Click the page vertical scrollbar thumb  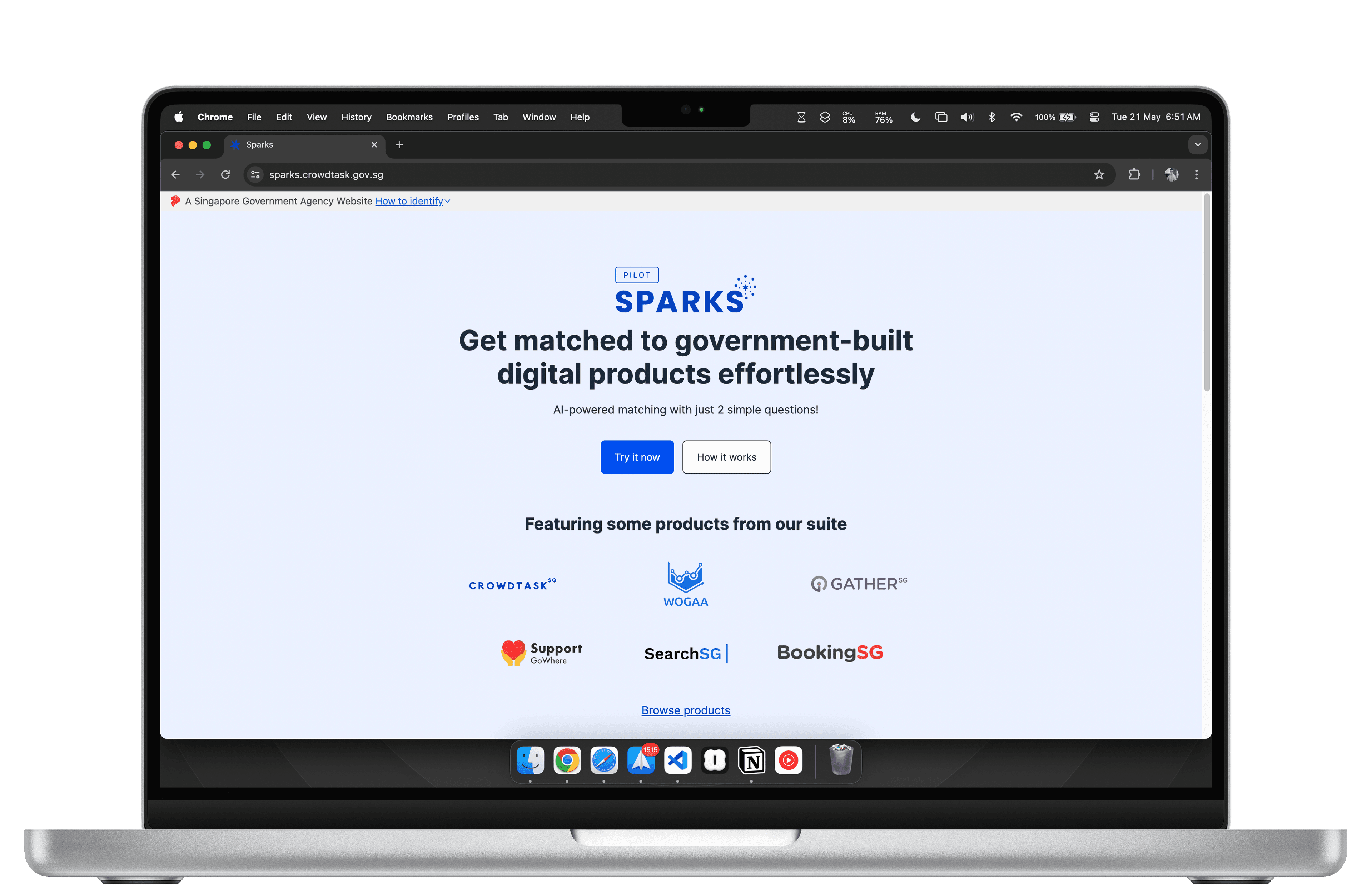(x=1207, y=293)
